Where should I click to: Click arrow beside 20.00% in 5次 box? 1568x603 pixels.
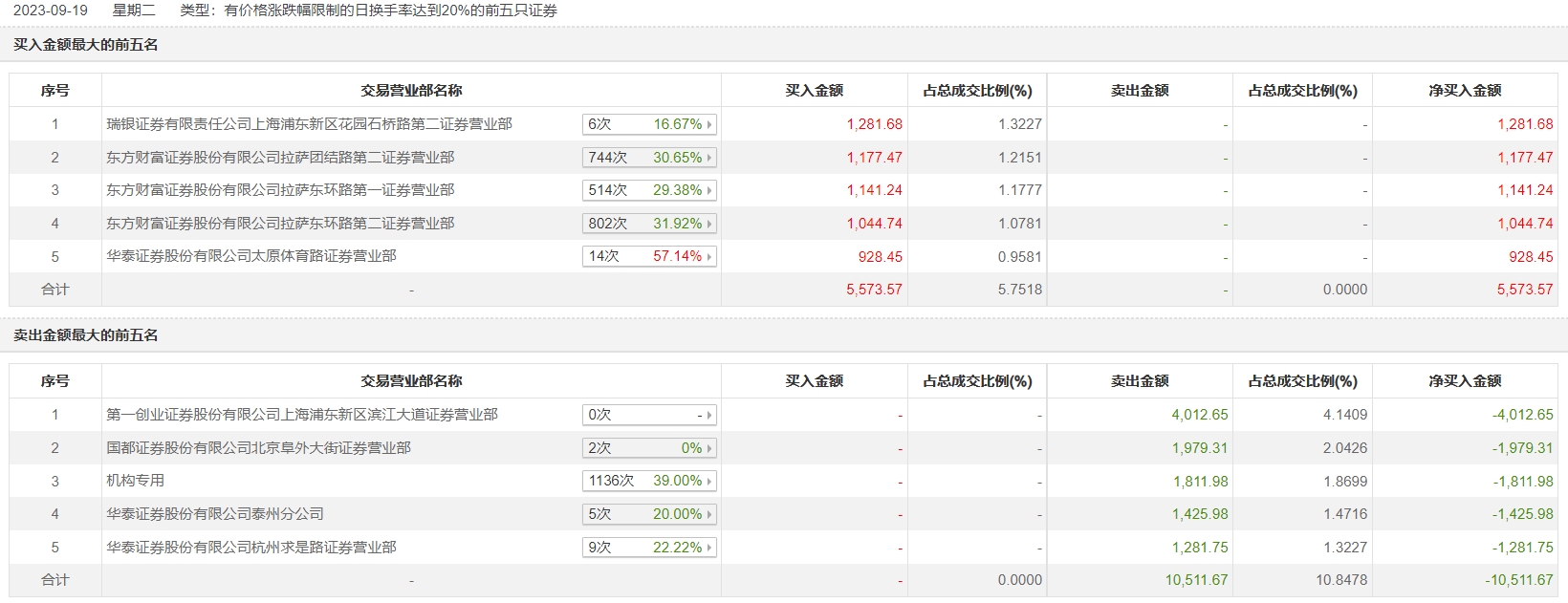pos(709,514)
